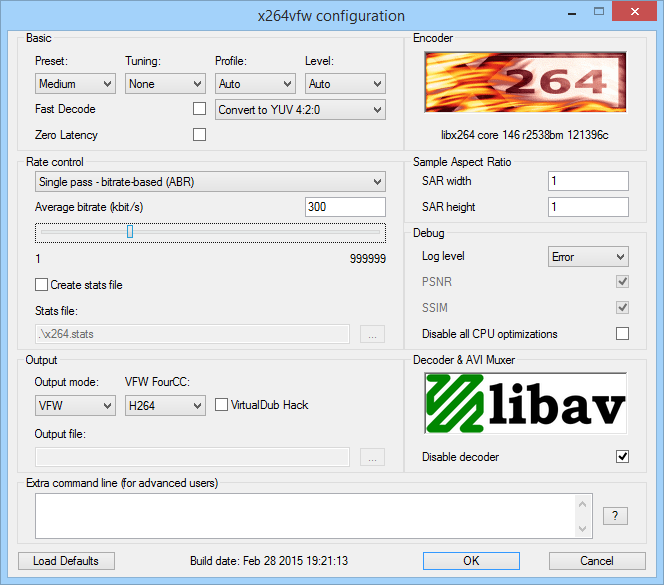Open the rate control mode dropdown
Viewport: 664px width, 585px height.
click(210, 182)
